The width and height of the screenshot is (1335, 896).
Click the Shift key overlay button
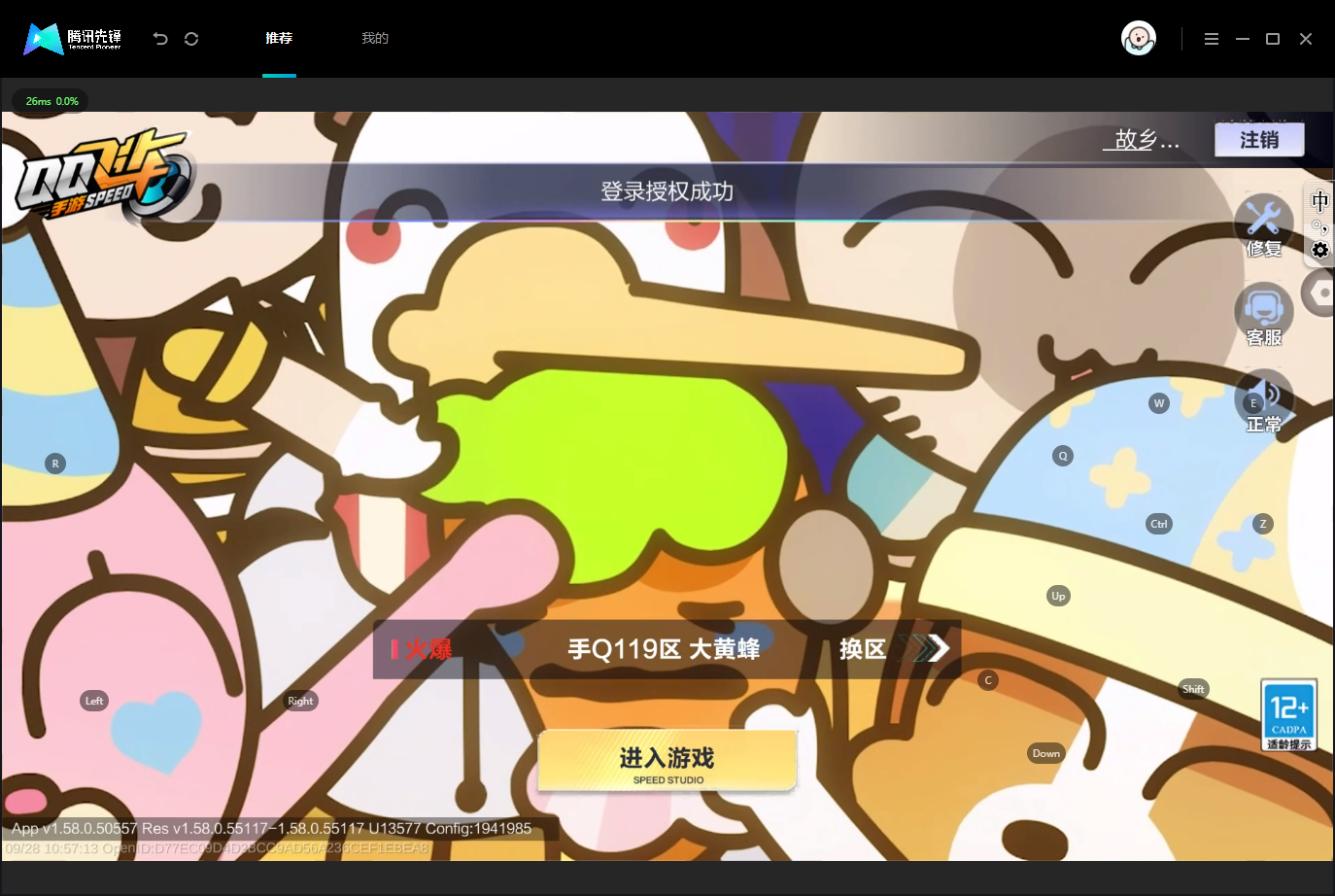click(x=1193, y=689)
